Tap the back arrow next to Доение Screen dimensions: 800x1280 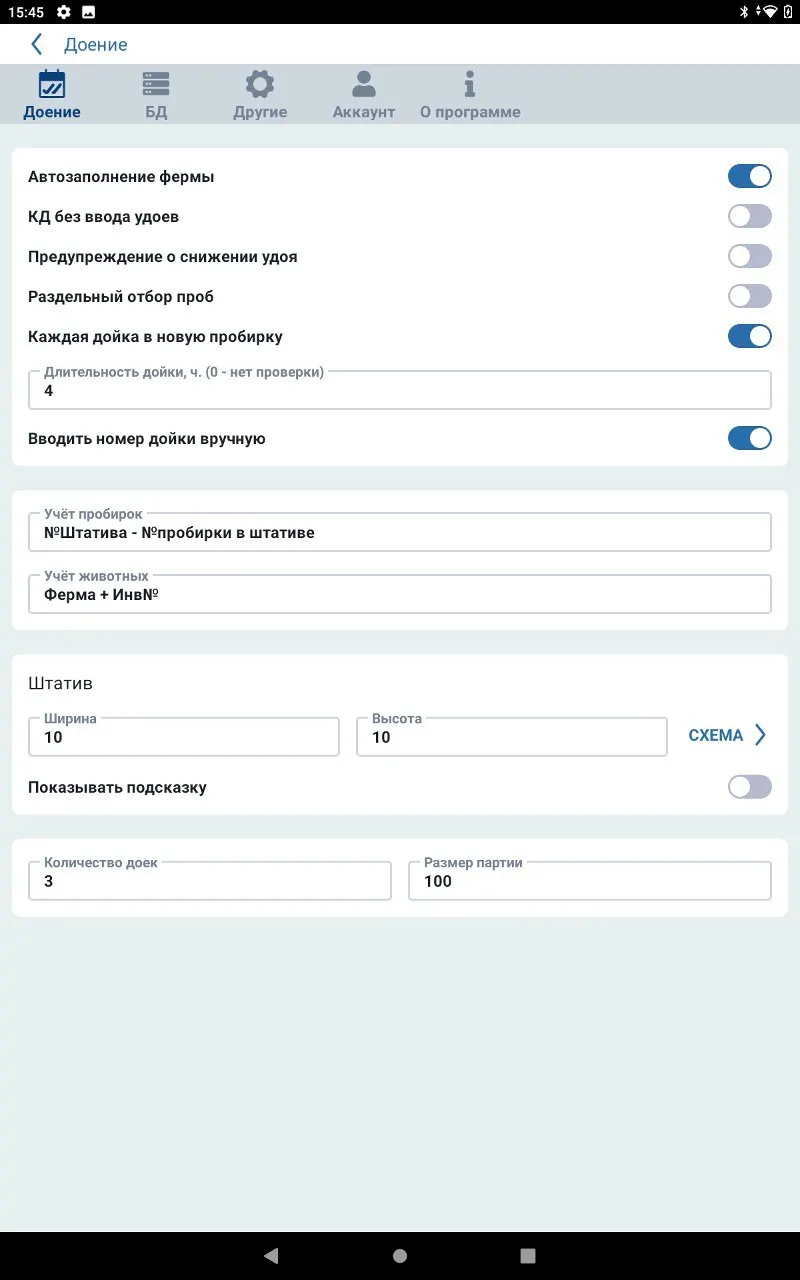click(x=37, y=44)
